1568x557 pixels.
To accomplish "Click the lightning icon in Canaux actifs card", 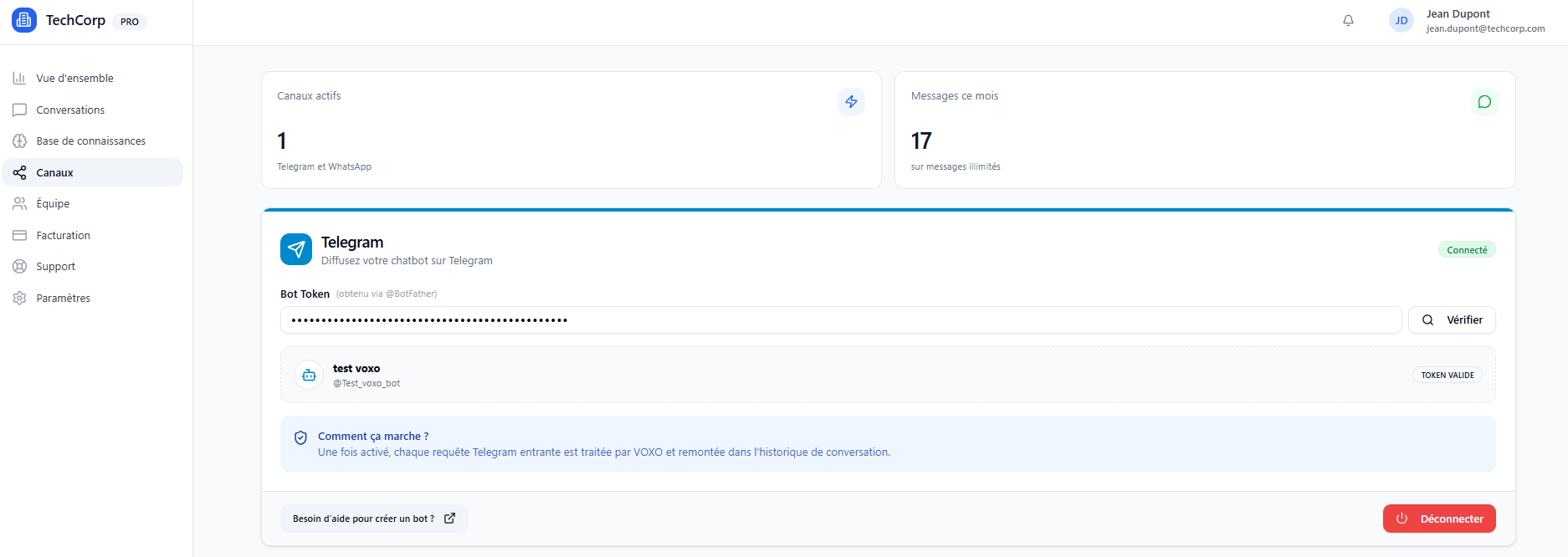I will pyautogui.click(x=851, y=102).
